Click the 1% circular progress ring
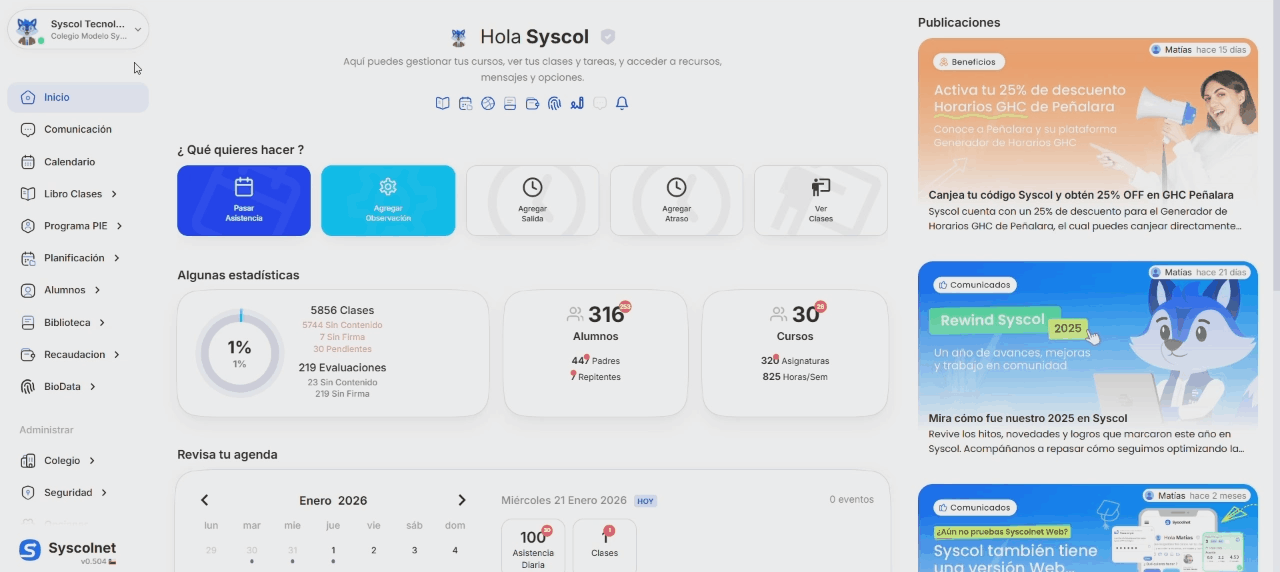Image resolution: width=1280 pixels, height=572 pixels. (239, 353)
